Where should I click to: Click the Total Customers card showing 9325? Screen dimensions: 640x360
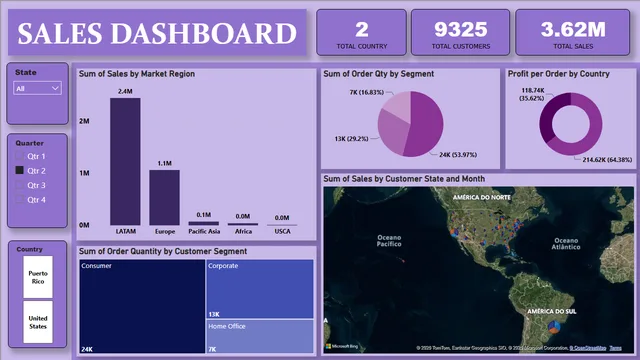460,33
